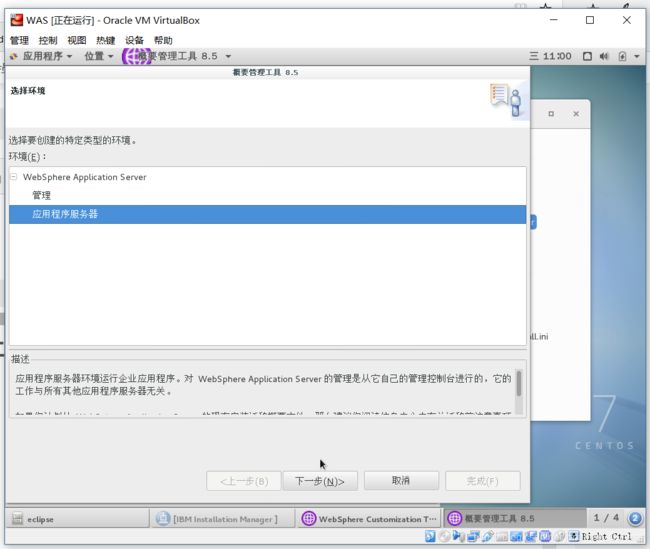Click the USB devices status icon
Screen dimensions: 650x549
click(488, 536)
